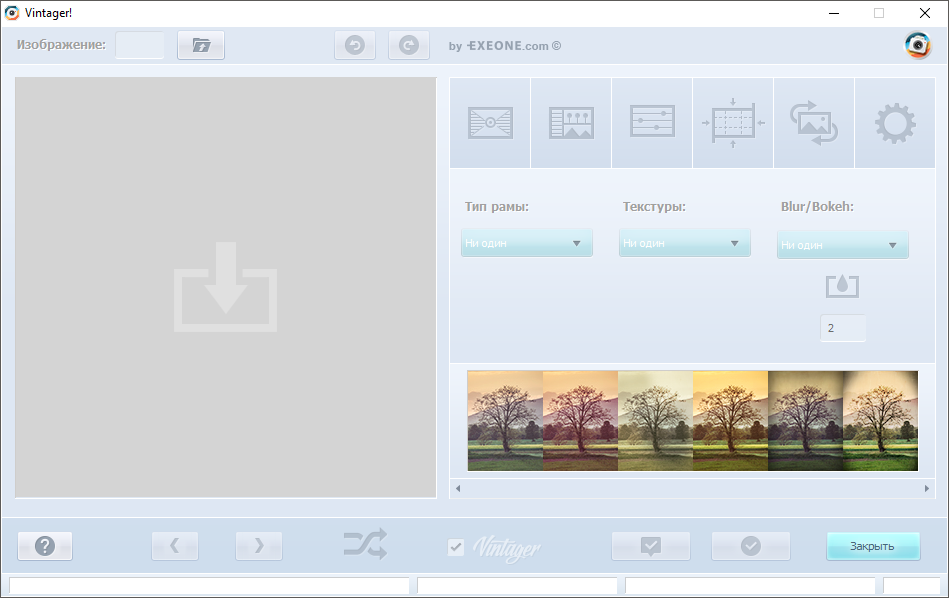Viewport: 949px width, 598px height.
Task: Expand the Текстуры dropdown
Action: click(685, 243)
